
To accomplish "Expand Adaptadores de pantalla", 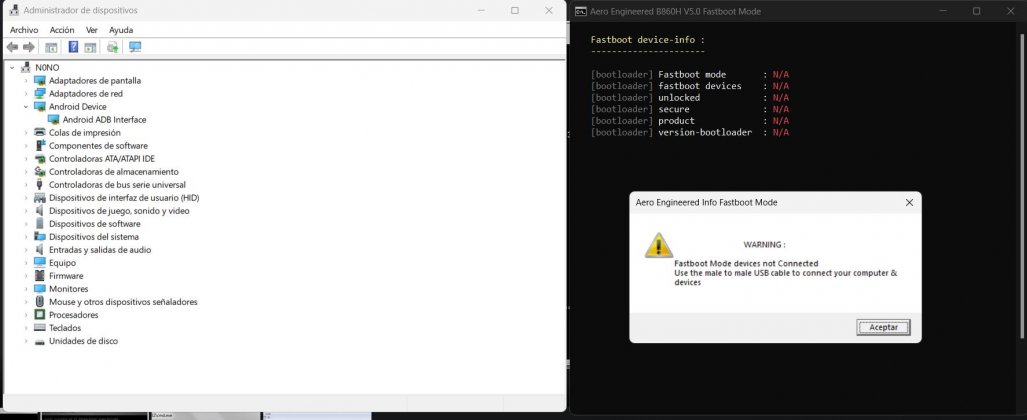I will pos(26,81).
